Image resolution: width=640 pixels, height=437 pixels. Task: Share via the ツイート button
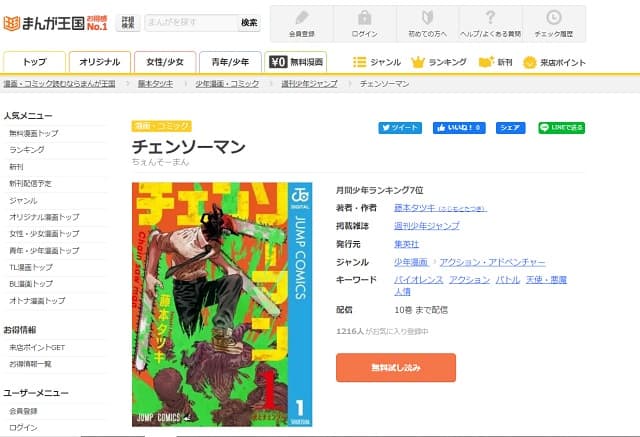(400, 128)
